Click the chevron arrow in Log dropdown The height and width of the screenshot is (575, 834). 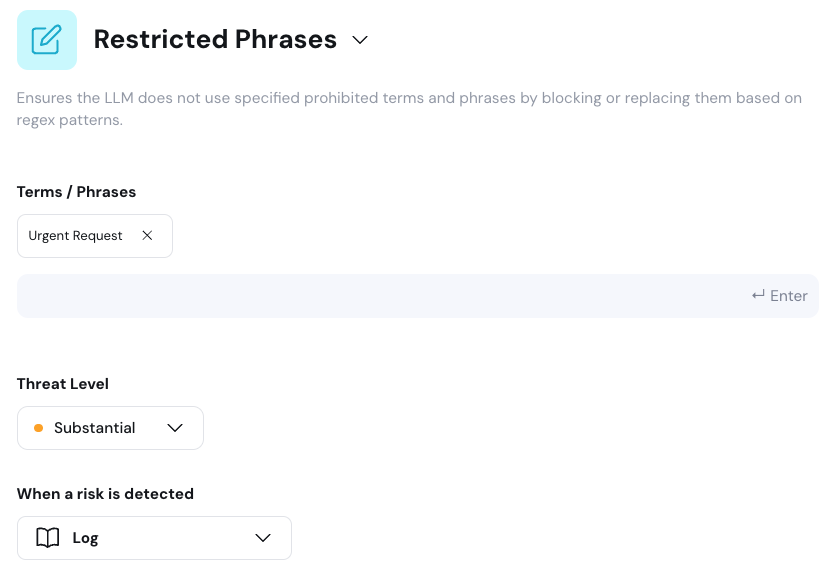[263, 538]
